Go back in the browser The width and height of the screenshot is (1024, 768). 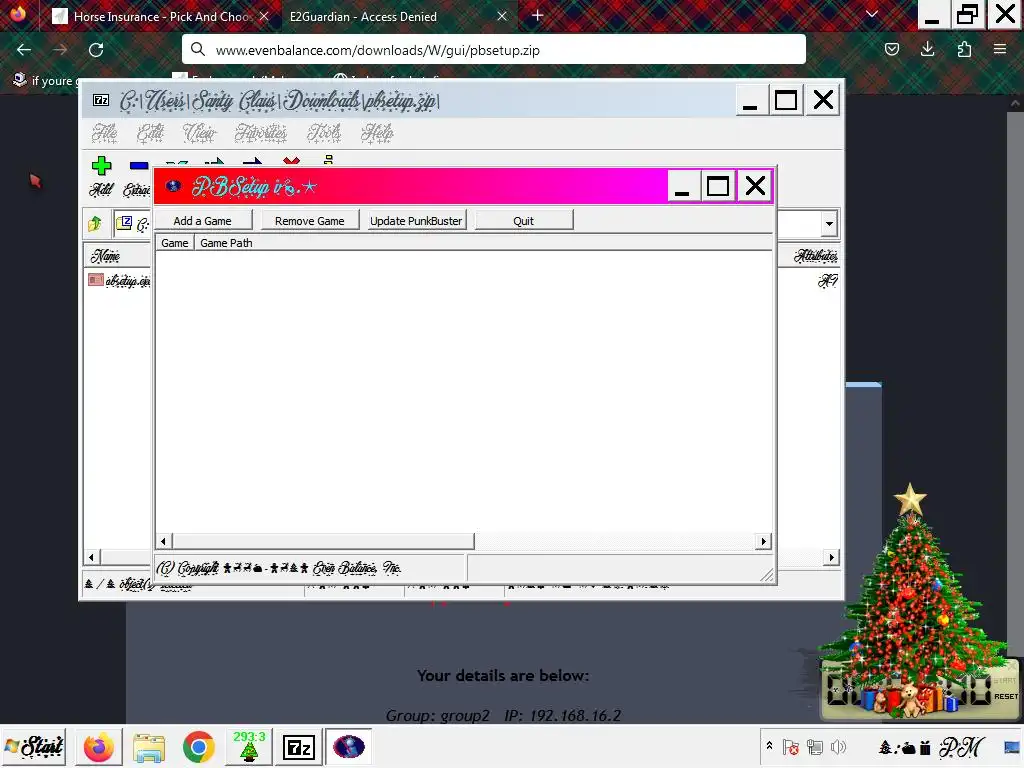tap(24, 50)
